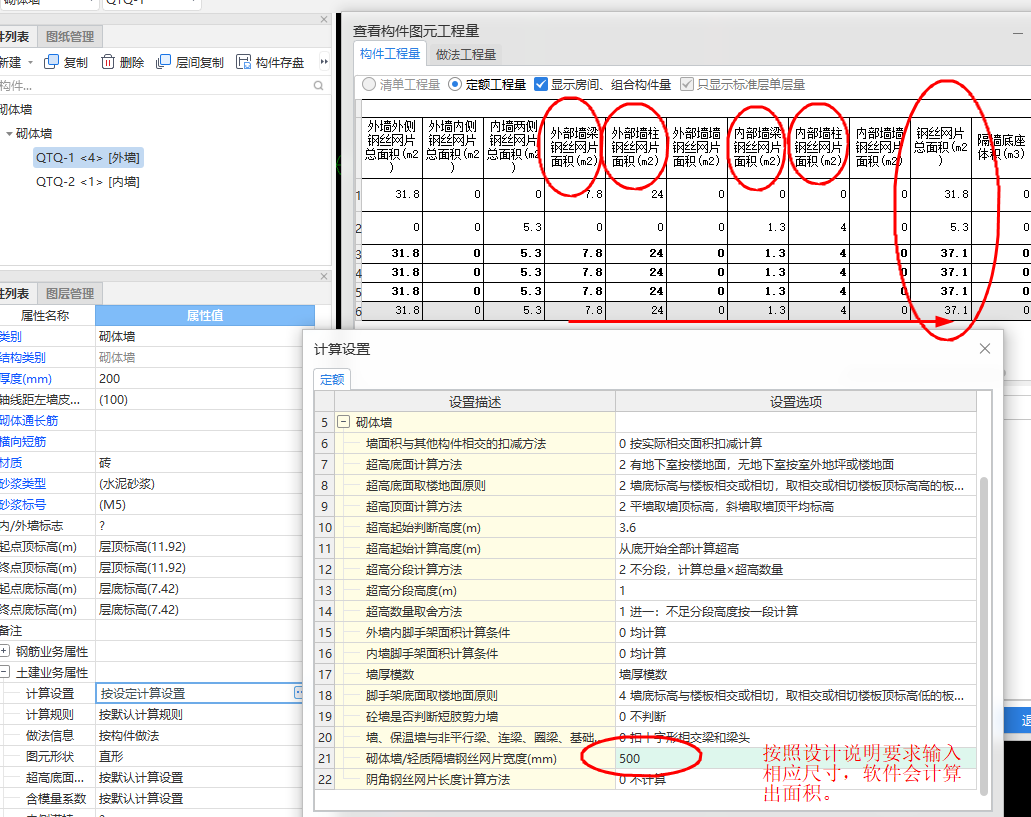Click the 构件存盘 component save icon
This screenshot has width=1031, height=817.
click(x=242, y=62)
